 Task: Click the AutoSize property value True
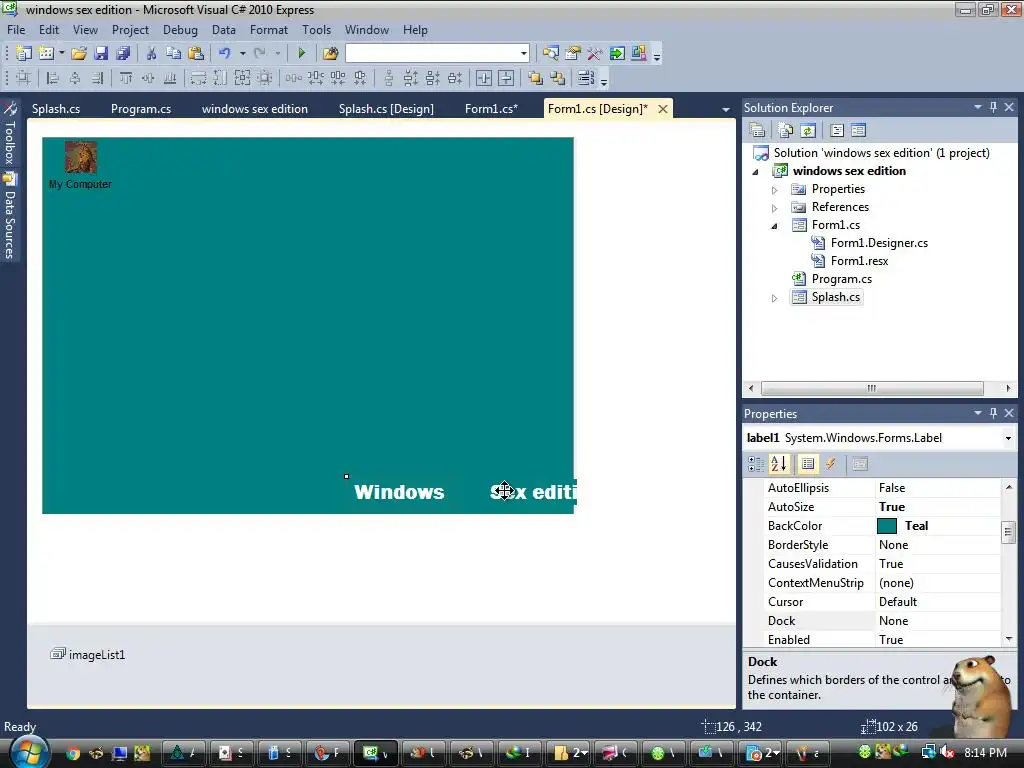tap(891, 507)
